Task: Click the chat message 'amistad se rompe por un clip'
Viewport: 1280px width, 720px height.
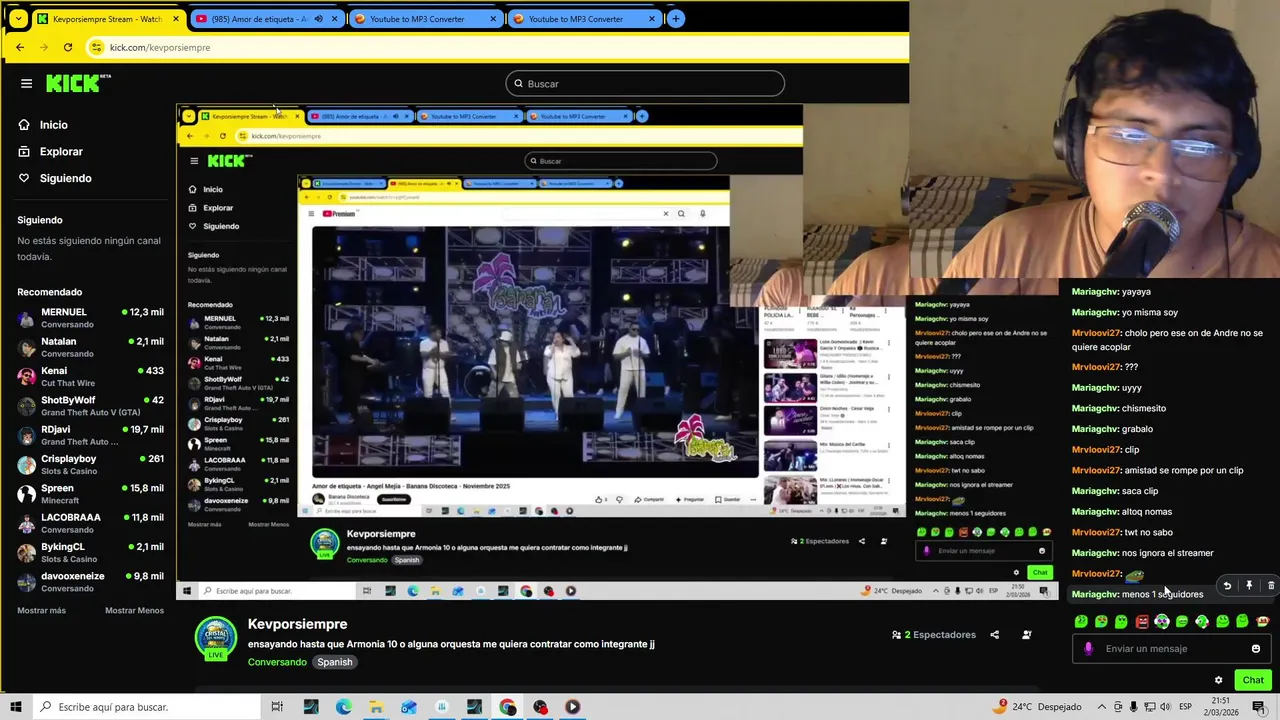Action: click(1158, 470)
